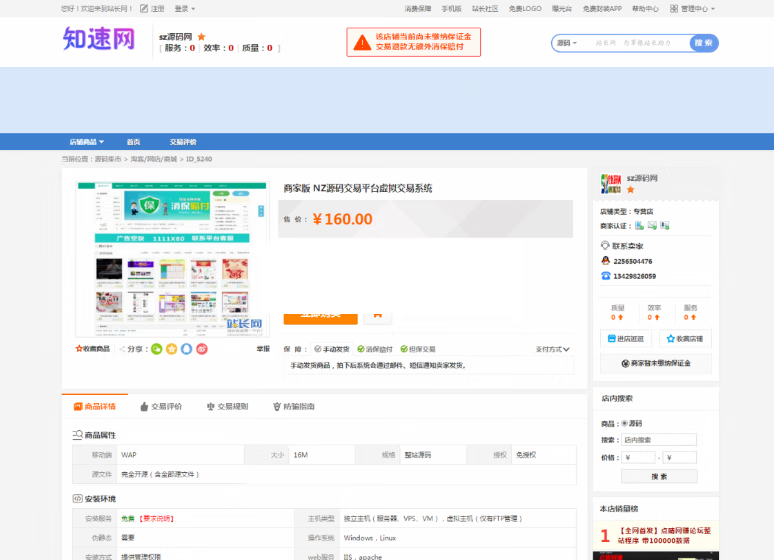The width and height of the screenshot is (774, 560).
Task: Click the green WeChat share icon
Action: coord(156,349)
